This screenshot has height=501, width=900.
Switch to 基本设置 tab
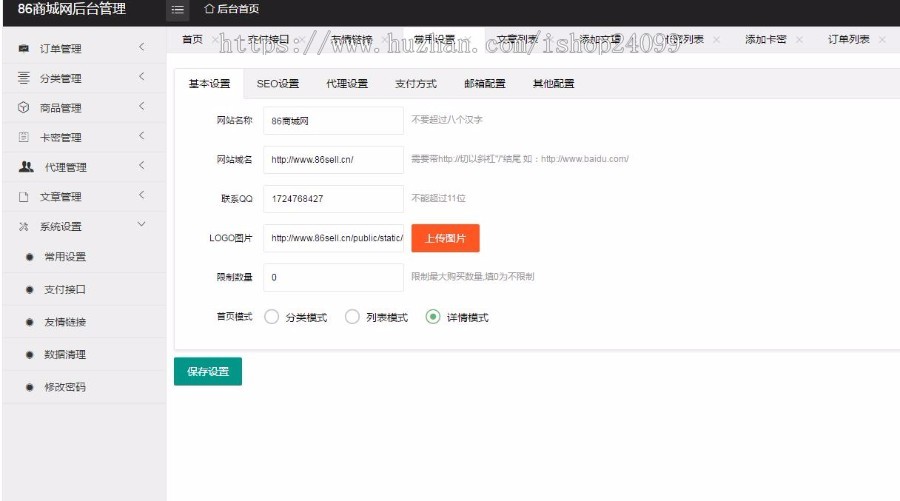(209, 83)
